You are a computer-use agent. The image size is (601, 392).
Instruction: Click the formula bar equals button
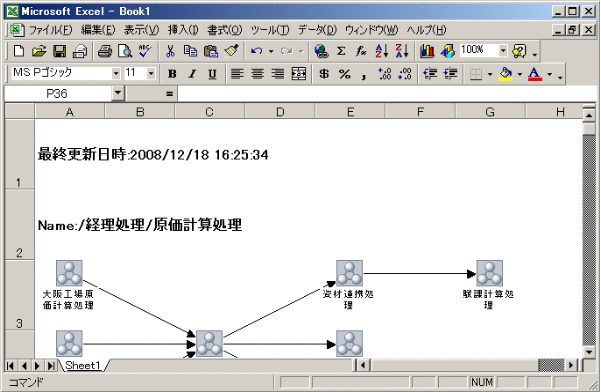pyautogui.click(x=169, y=93)
